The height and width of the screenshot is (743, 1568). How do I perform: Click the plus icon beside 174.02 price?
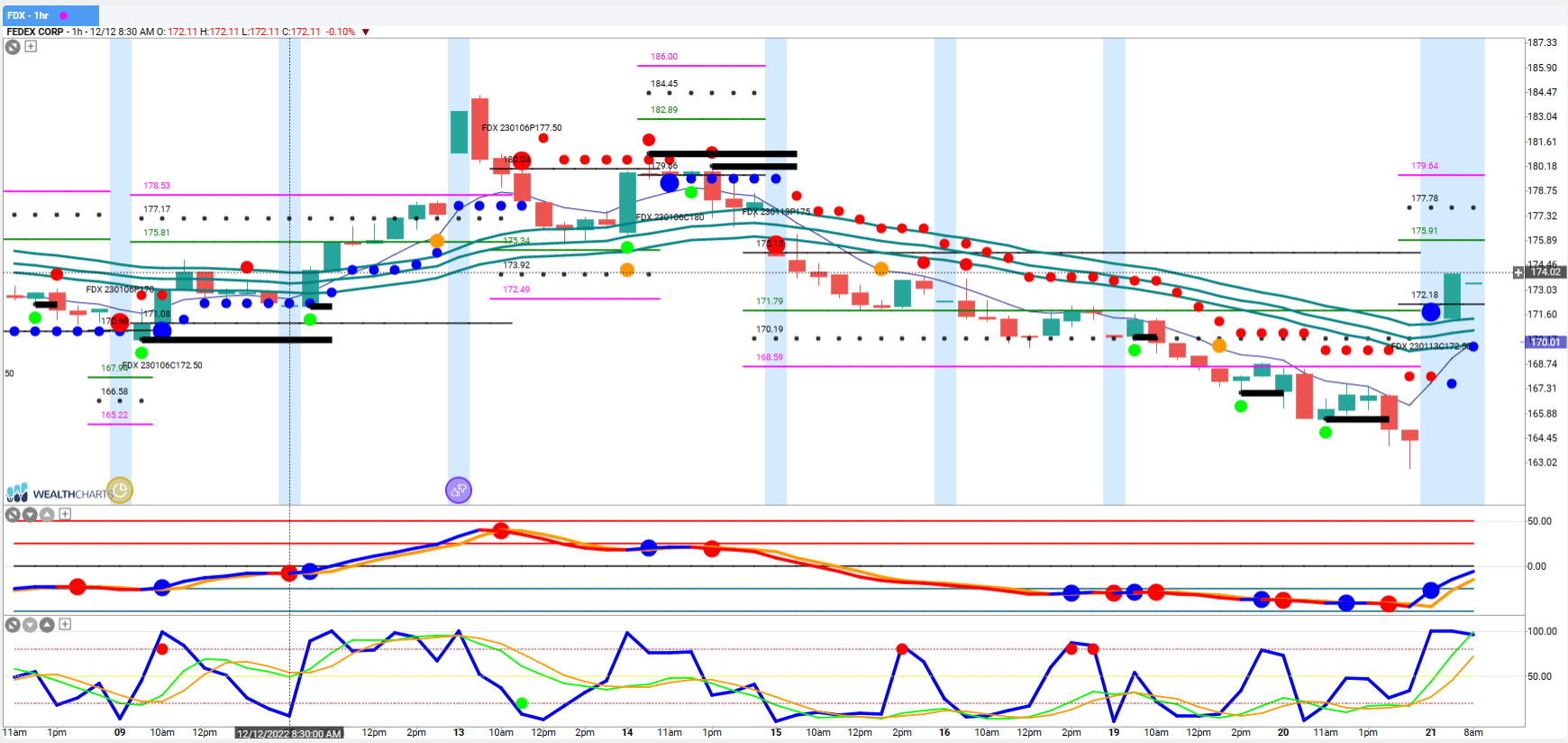(x=1518, y=272)
